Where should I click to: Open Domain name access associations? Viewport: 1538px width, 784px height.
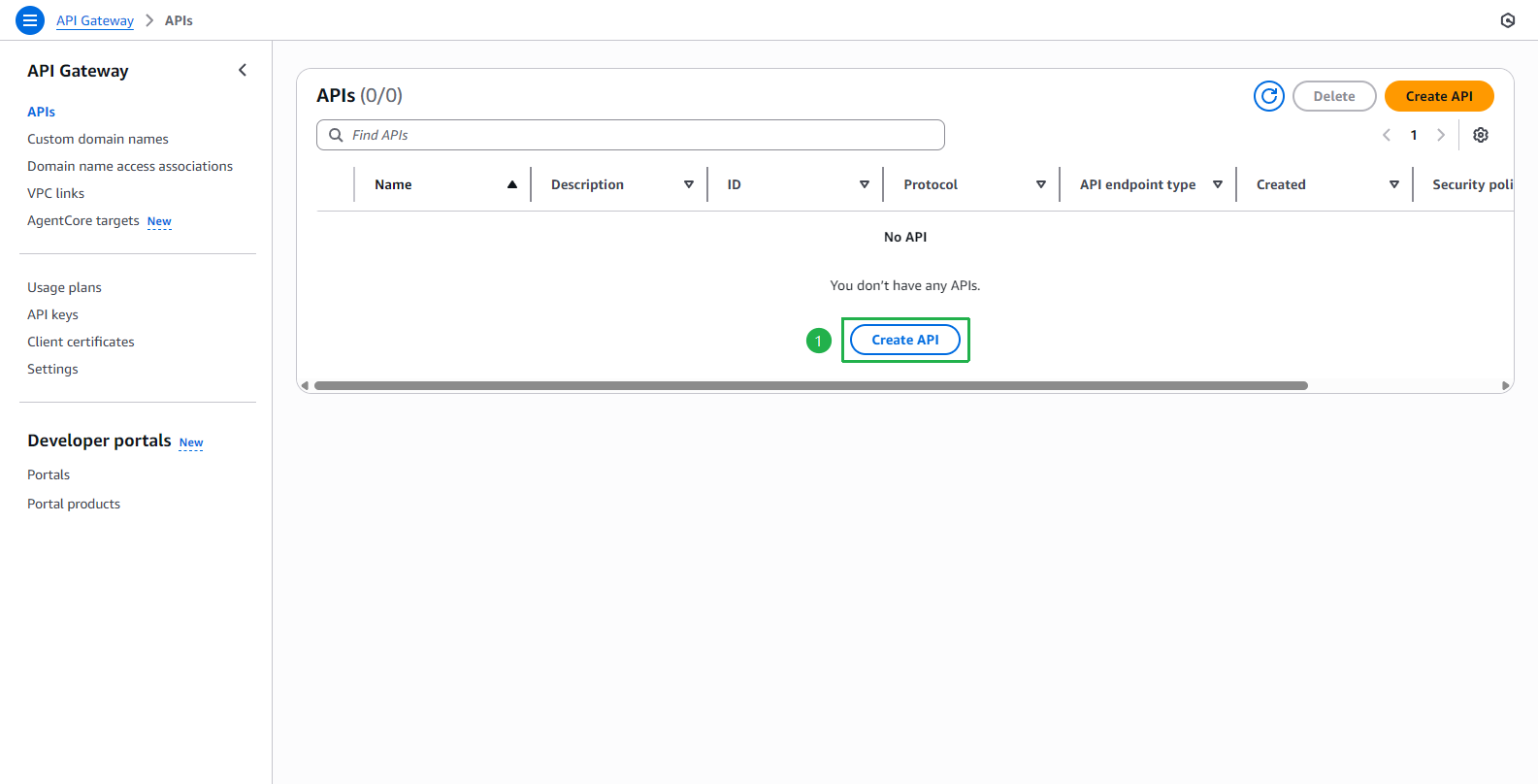click(x=130, y=166)
